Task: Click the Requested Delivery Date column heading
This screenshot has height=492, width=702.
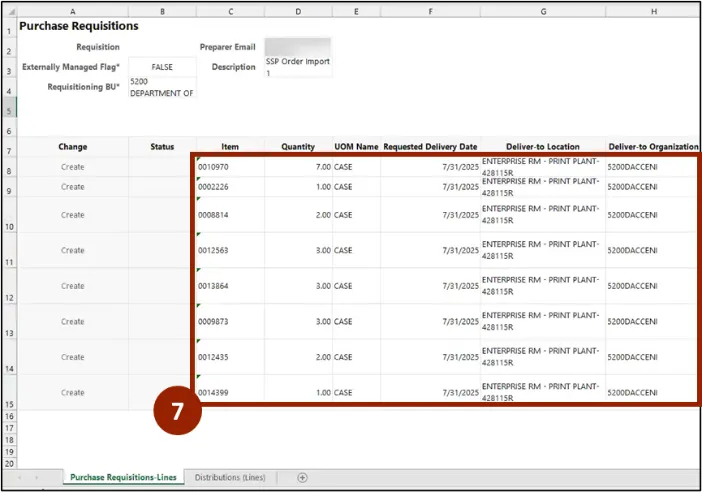Action: pyautogui.click(x=430, y=147)
